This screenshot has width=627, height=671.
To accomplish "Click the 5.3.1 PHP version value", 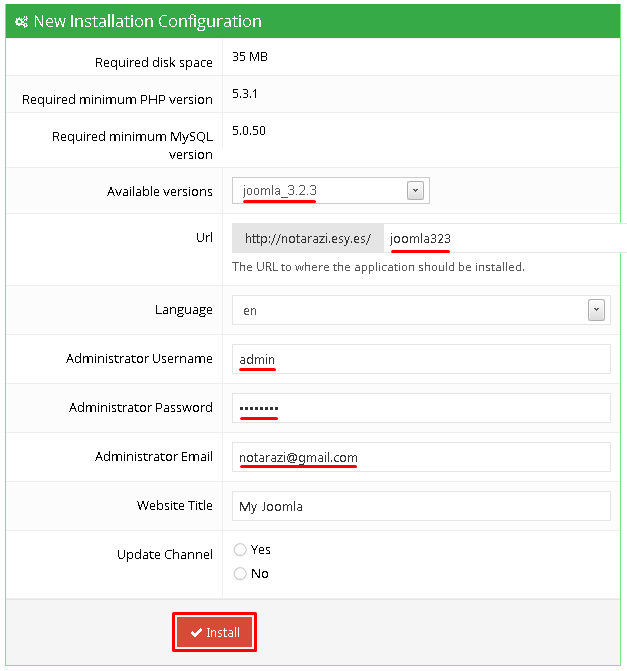I will point(245,94).
